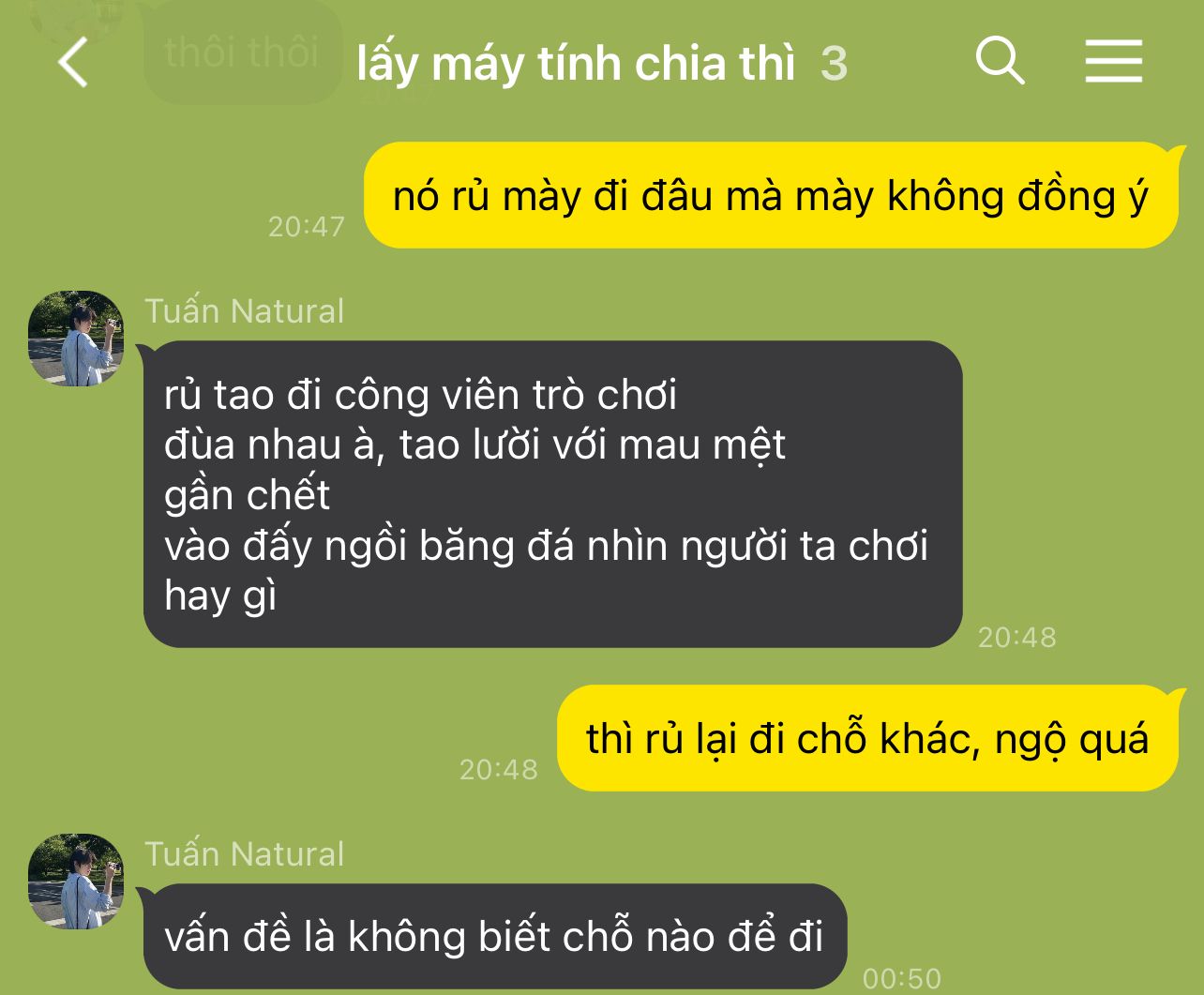
Task: Open the group title 'lấy máy tính chia thì'
Action: pos(576,64)
